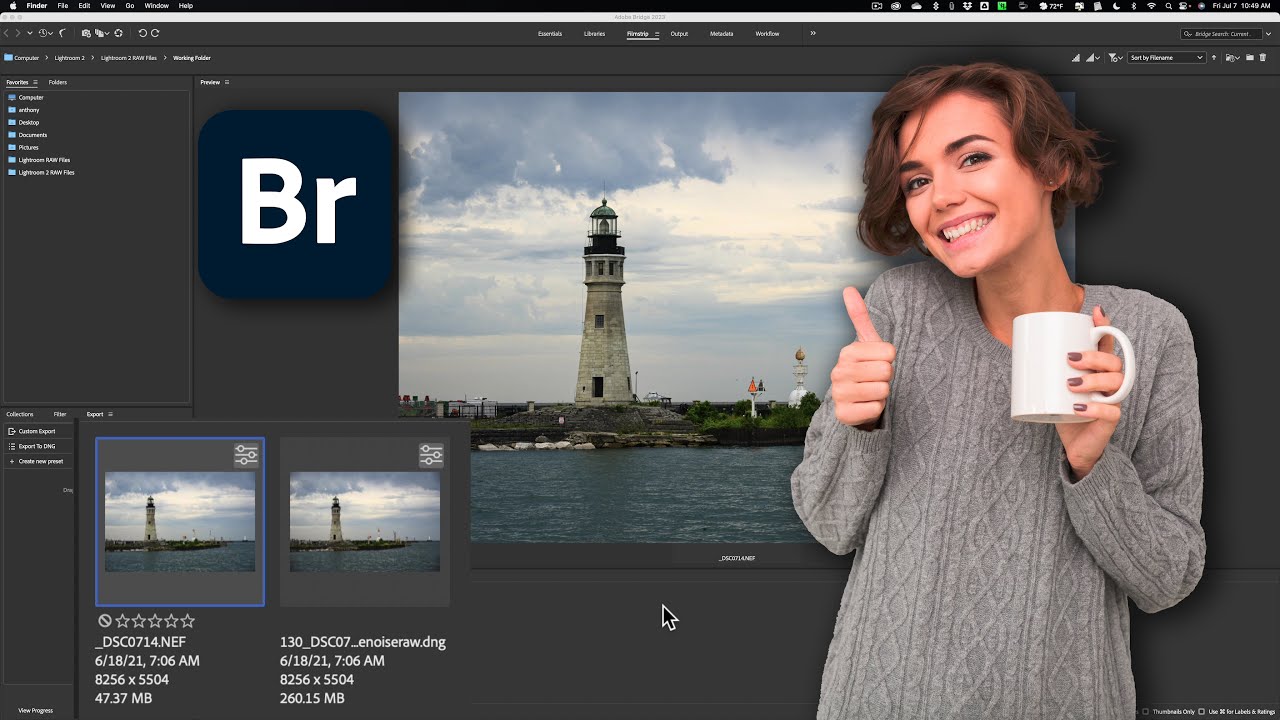Viewport: 1280px width, 720px height.
Task: Go forward with the right arrow toolbar icon
Action: pos(17,33)
